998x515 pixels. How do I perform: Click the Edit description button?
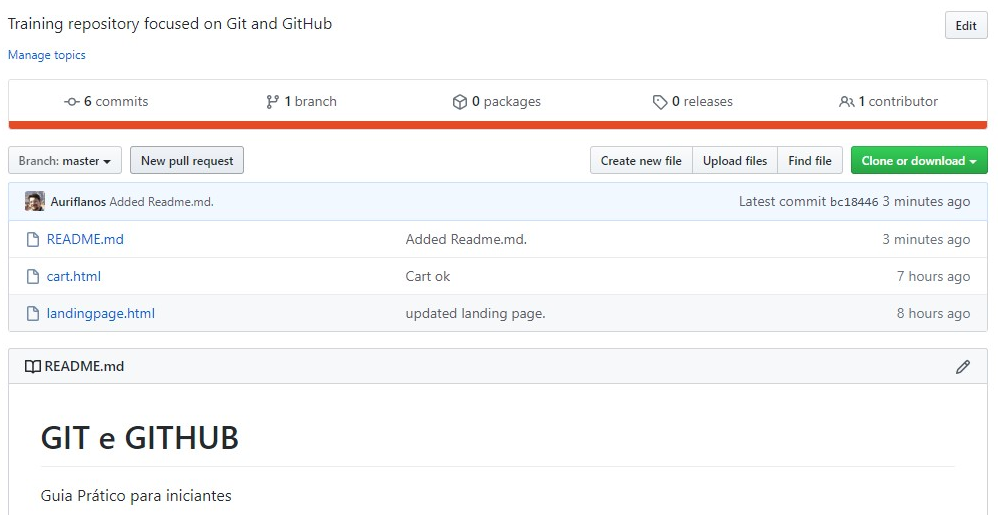(x=966, y=25)
